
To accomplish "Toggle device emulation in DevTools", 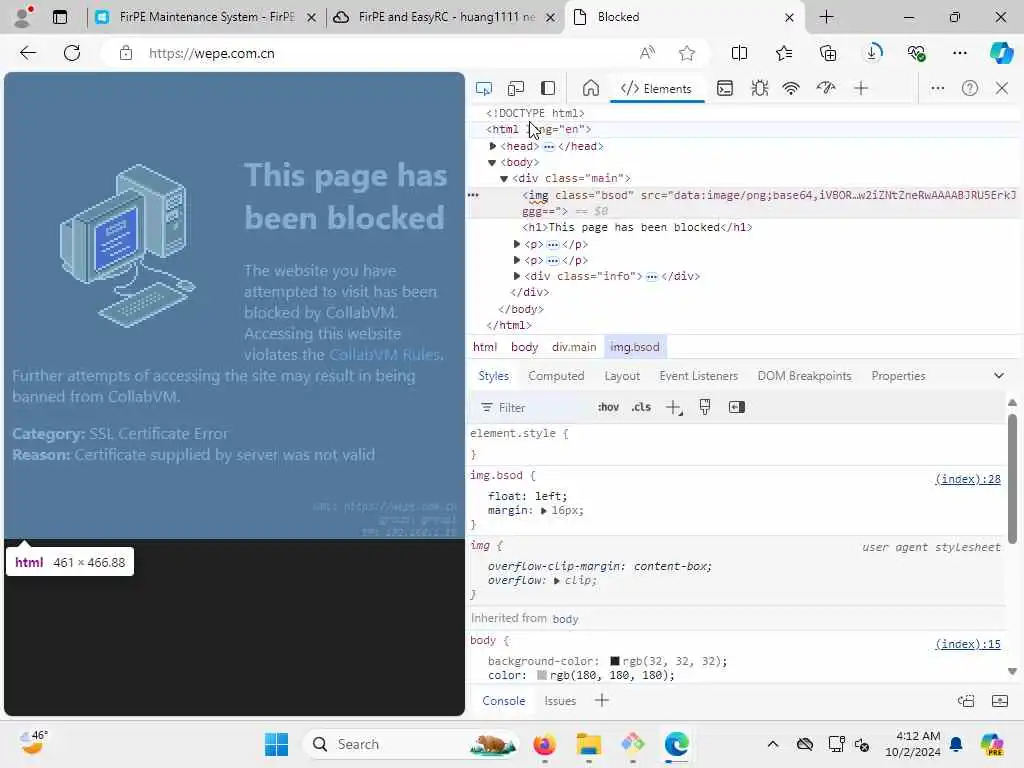I will click(x=516, y=88).
